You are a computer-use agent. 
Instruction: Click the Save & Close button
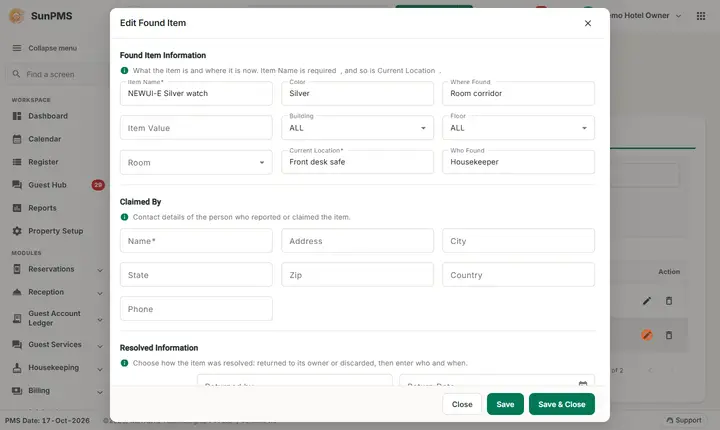[x=562, y=404]
